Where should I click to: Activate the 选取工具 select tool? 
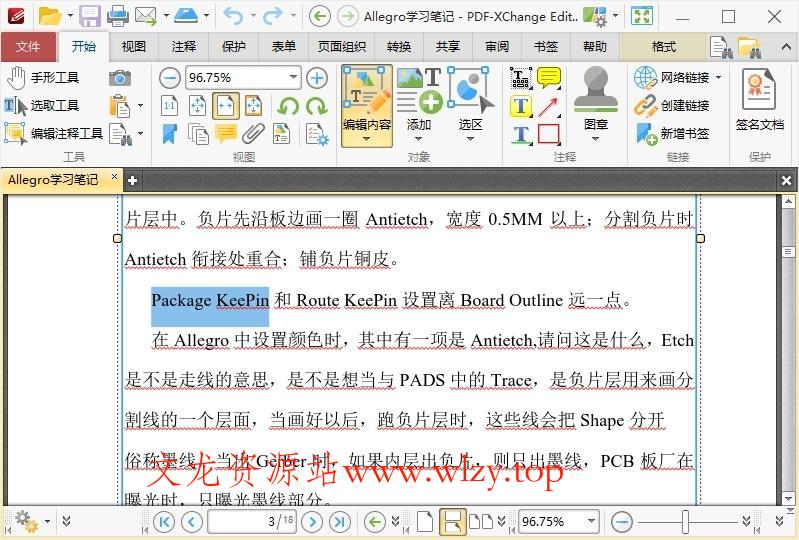pyautogui.click(x=42, y=106)
